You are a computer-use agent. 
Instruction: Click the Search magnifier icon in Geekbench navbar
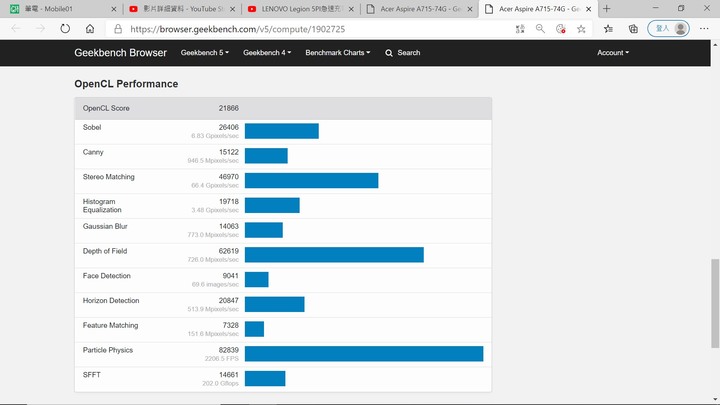click(389, 53)
